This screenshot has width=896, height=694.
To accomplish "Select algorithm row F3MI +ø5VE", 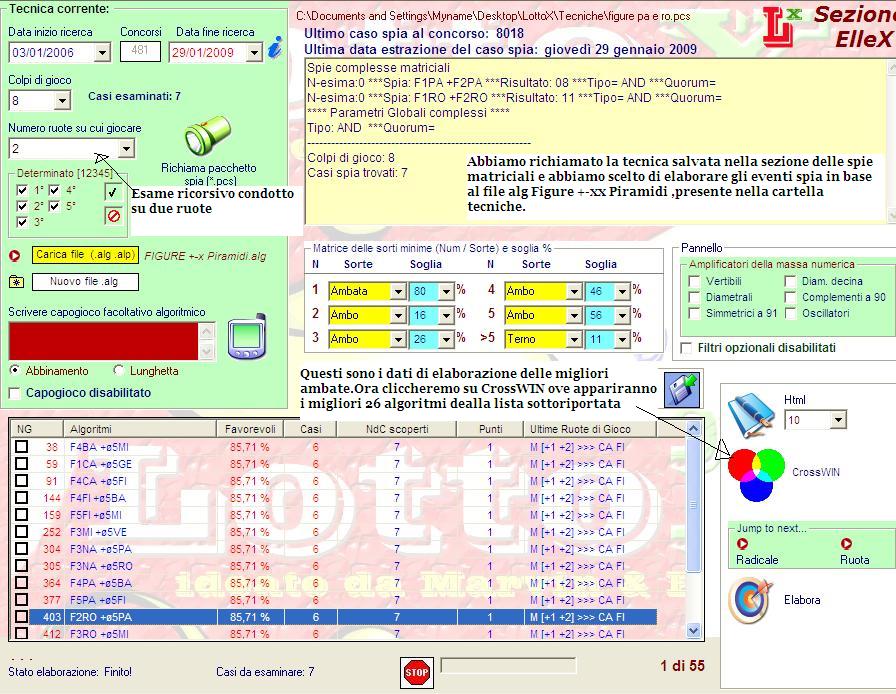I will click(334, 532).
